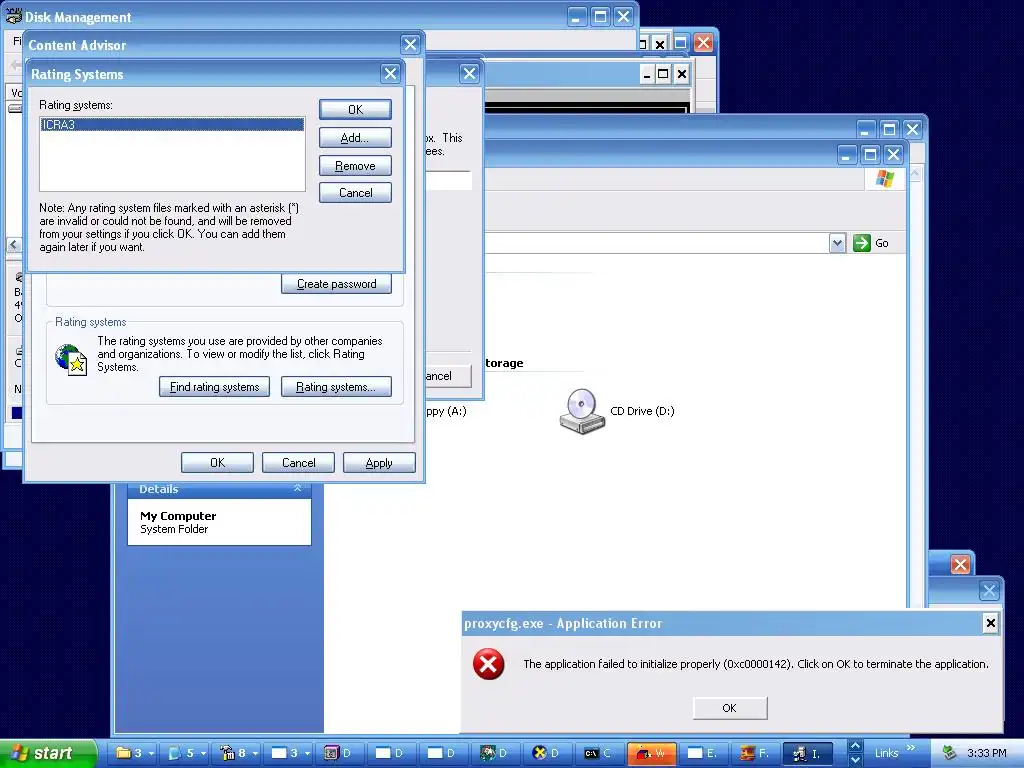Image resolution: width=1024 pixels, height=768 pixels.
Task: Click the Start button
Action: tap(48, 753)
